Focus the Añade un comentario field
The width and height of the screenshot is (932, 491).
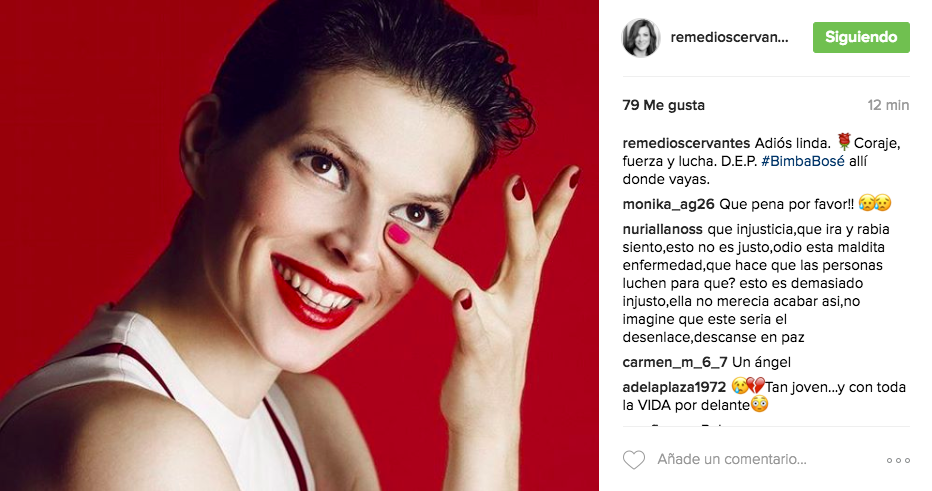(732, 459)
